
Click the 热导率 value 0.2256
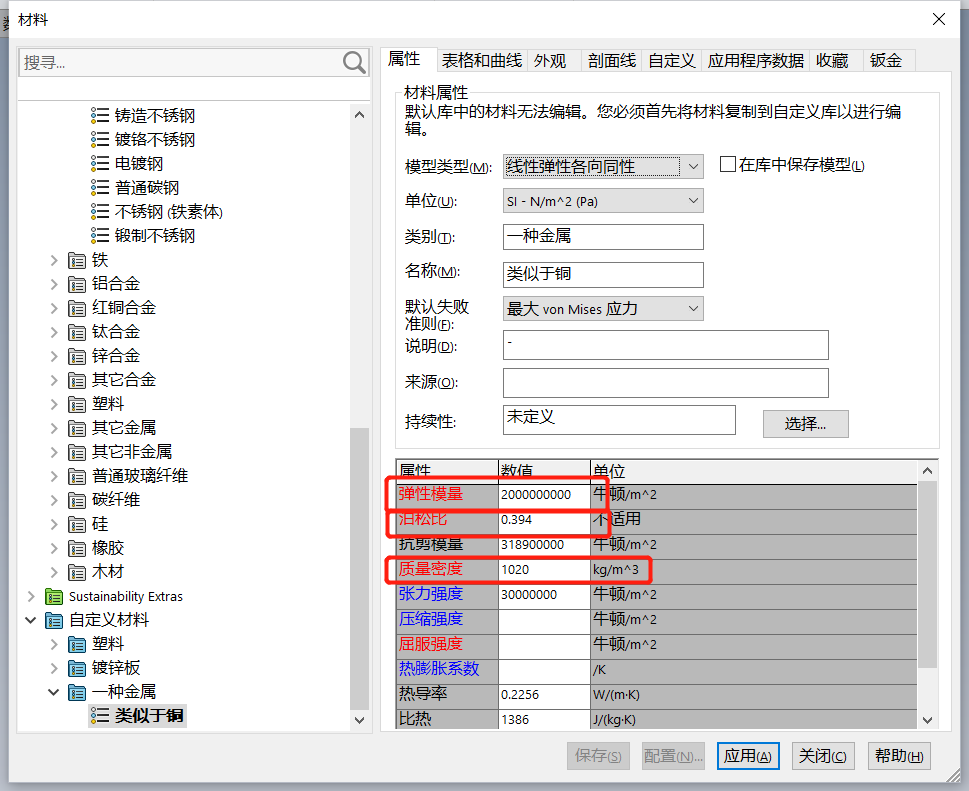click(544, 695)
